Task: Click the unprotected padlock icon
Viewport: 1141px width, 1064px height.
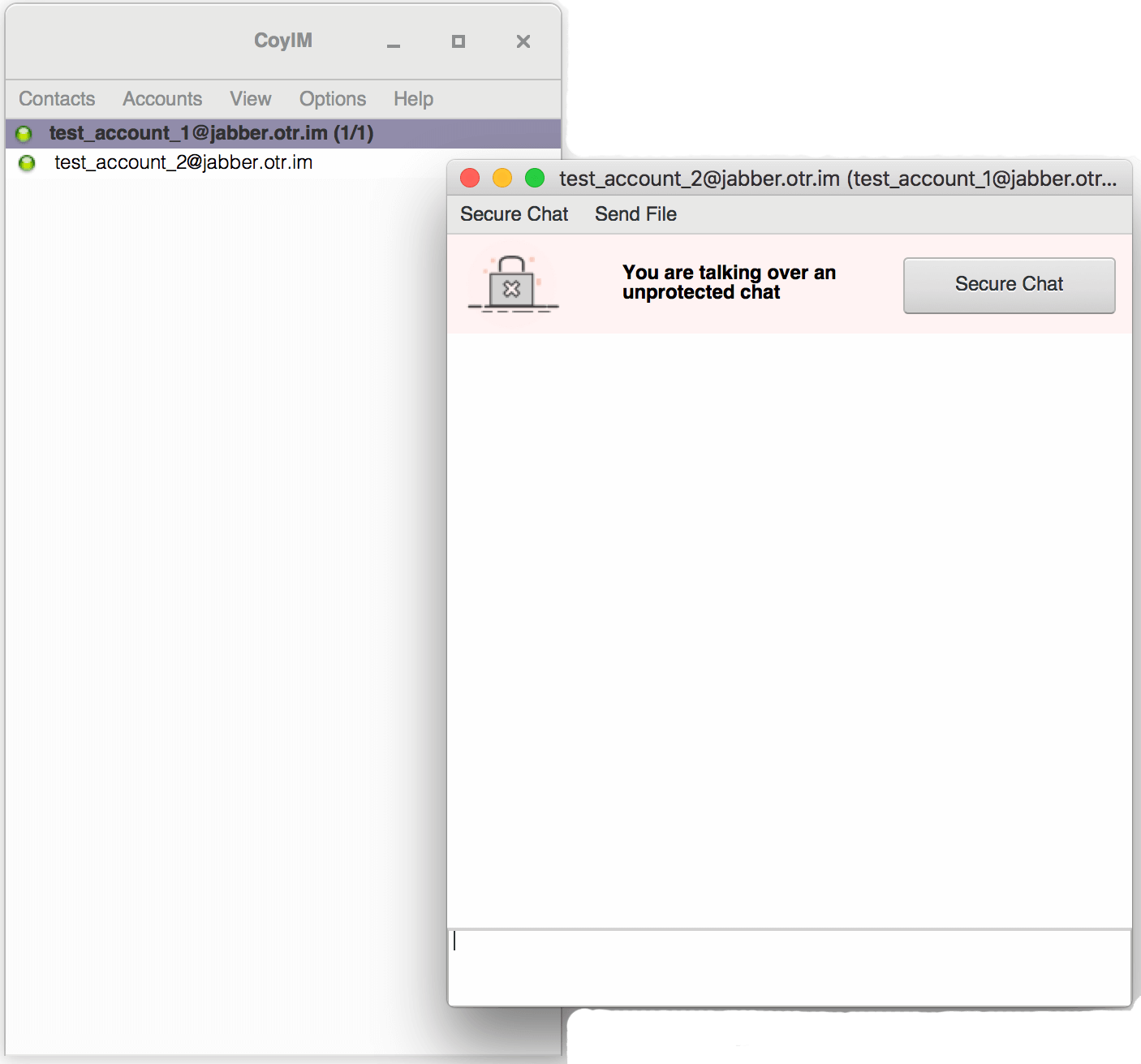Action: point(513,284)
